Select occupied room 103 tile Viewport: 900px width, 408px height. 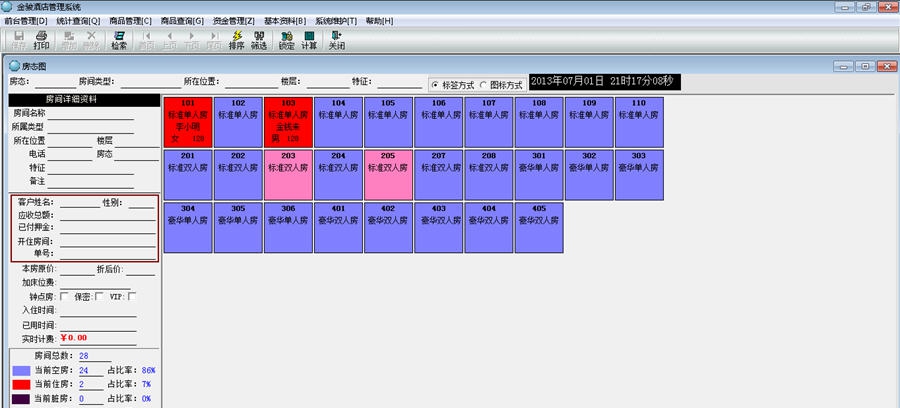pos(288,122)
